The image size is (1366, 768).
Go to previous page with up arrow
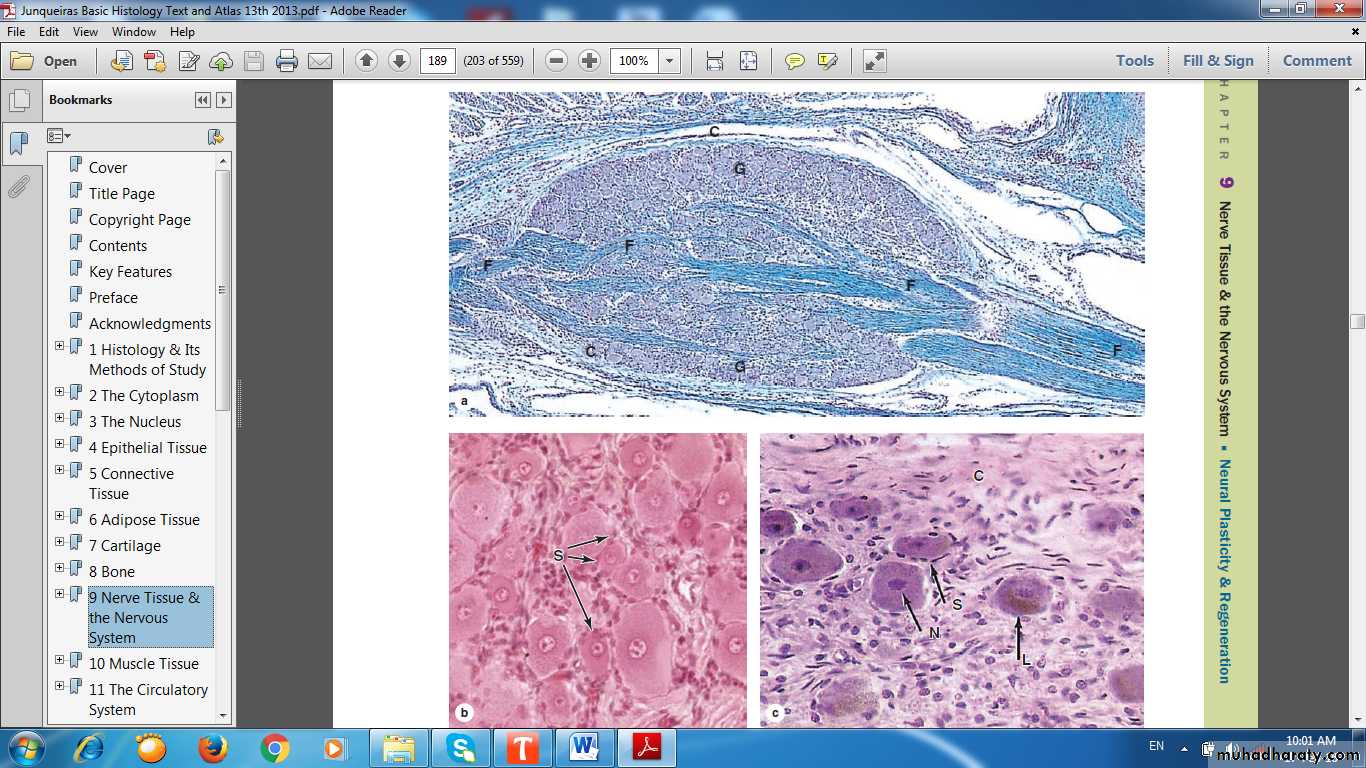[x=366, y=61]
